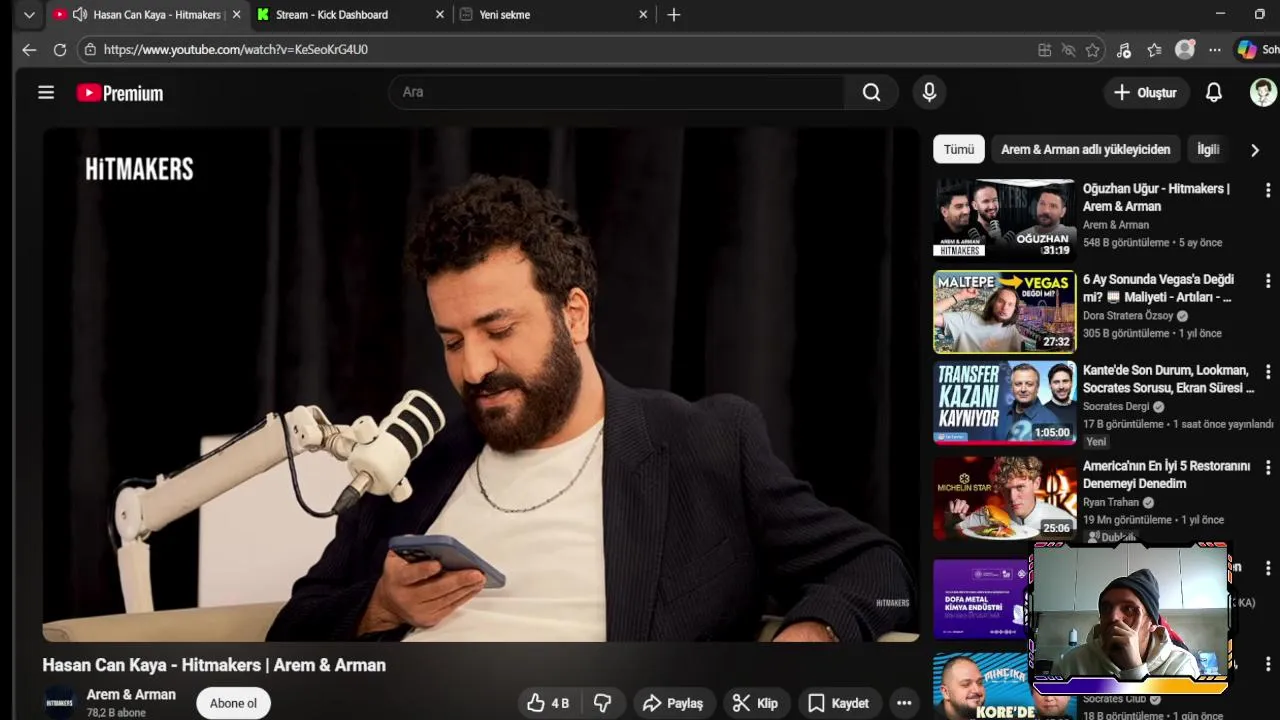Create a clip with Klip button

click(755, 703)
